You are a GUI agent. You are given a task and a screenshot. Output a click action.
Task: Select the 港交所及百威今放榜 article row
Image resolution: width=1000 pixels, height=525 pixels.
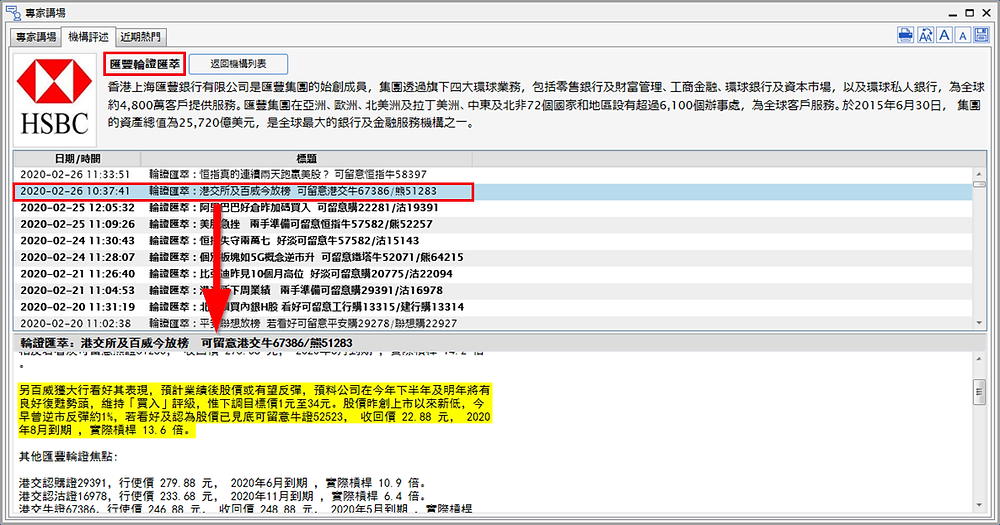(493, 191)
